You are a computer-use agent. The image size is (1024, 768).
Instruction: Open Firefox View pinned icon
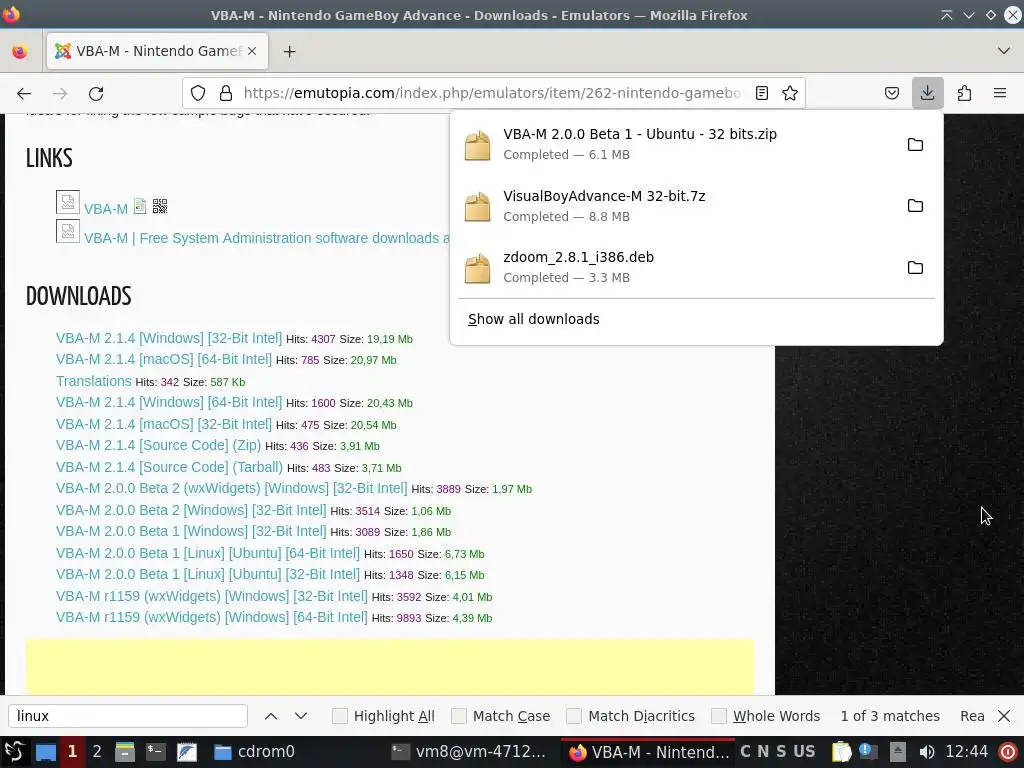click(20, 51)
